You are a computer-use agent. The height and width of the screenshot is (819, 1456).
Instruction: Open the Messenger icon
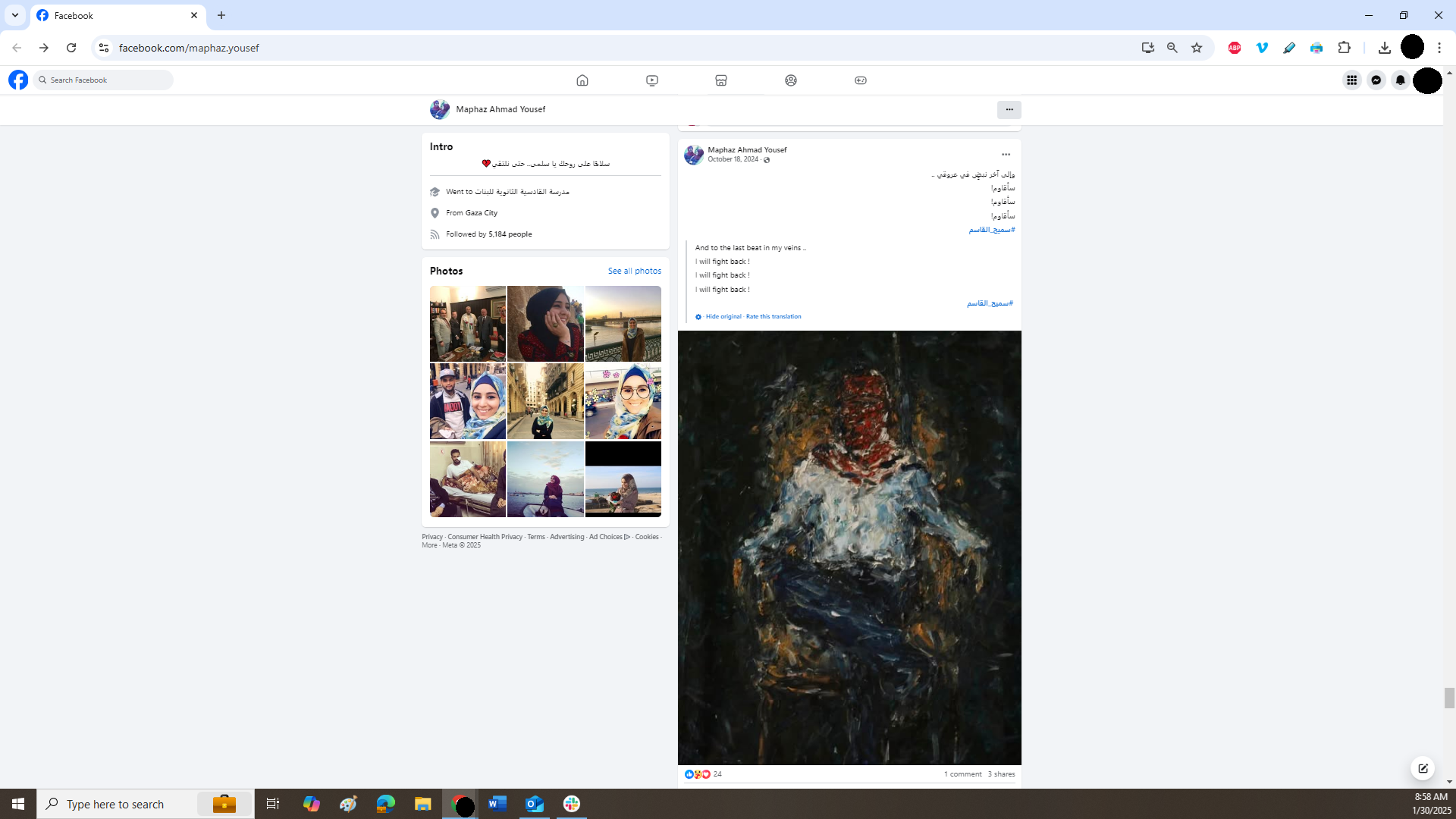[1376, 80]
